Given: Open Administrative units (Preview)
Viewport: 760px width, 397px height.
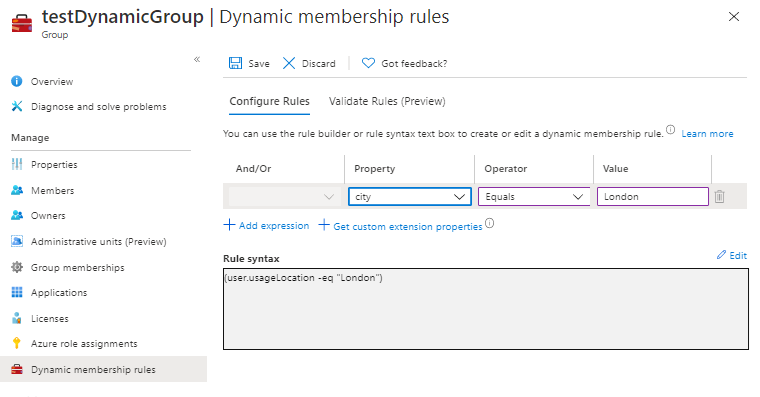Looking at the screenshot, I should pos(98,241).
